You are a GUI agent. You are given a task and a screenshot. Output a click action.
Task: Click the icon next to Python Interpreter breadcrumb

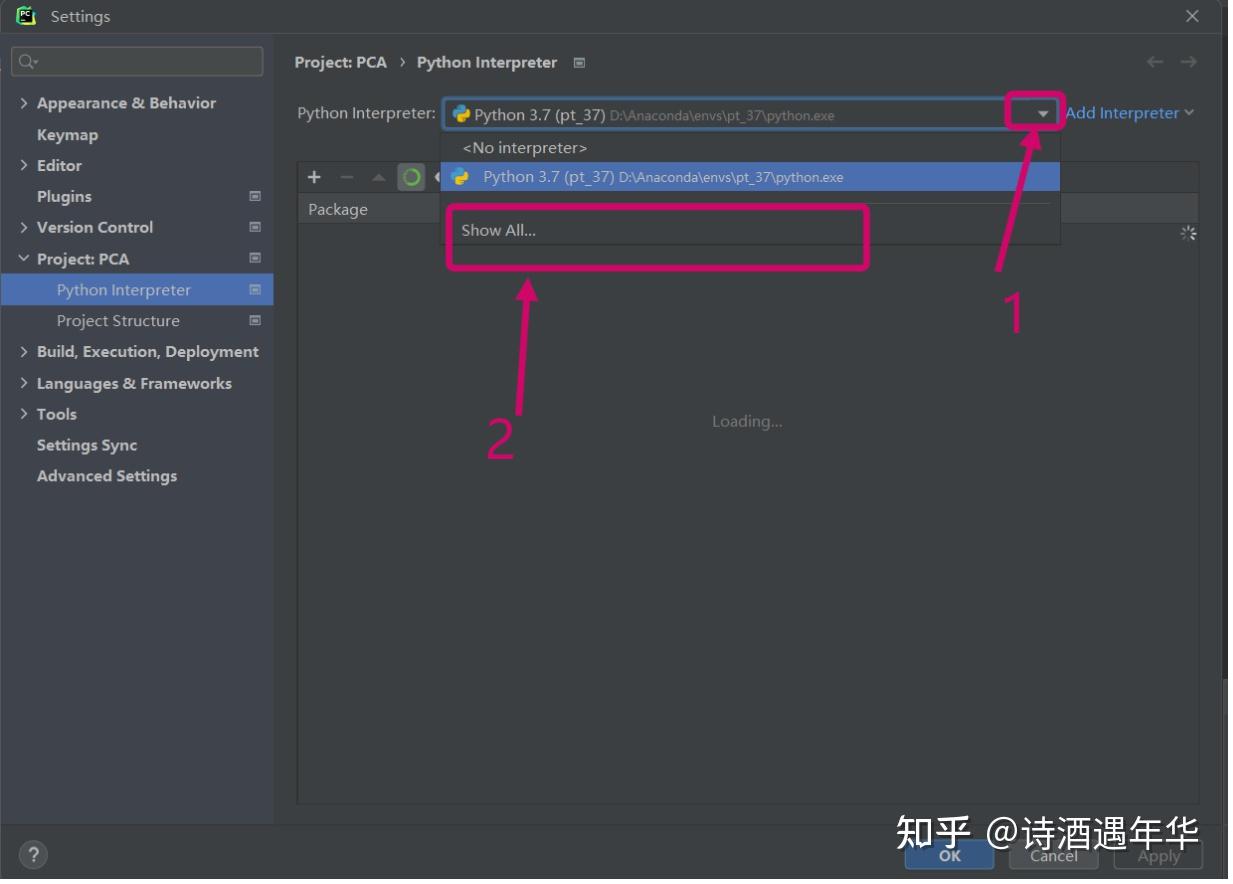579,62
